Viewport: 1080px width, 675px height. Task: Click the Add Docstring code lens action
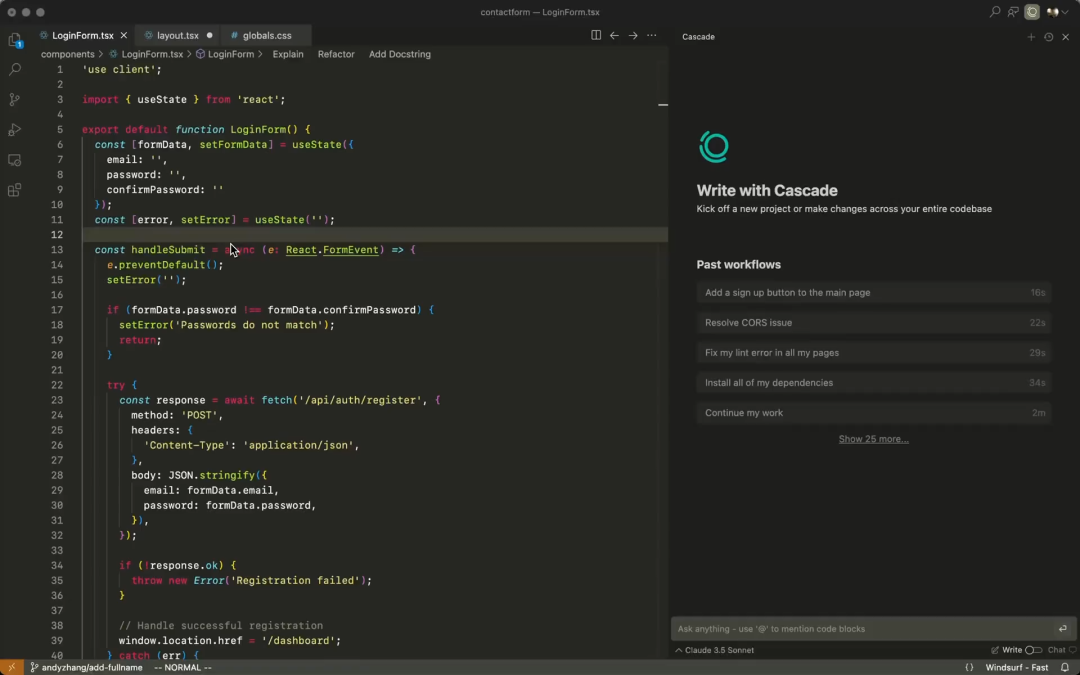(x=399, y=54)
